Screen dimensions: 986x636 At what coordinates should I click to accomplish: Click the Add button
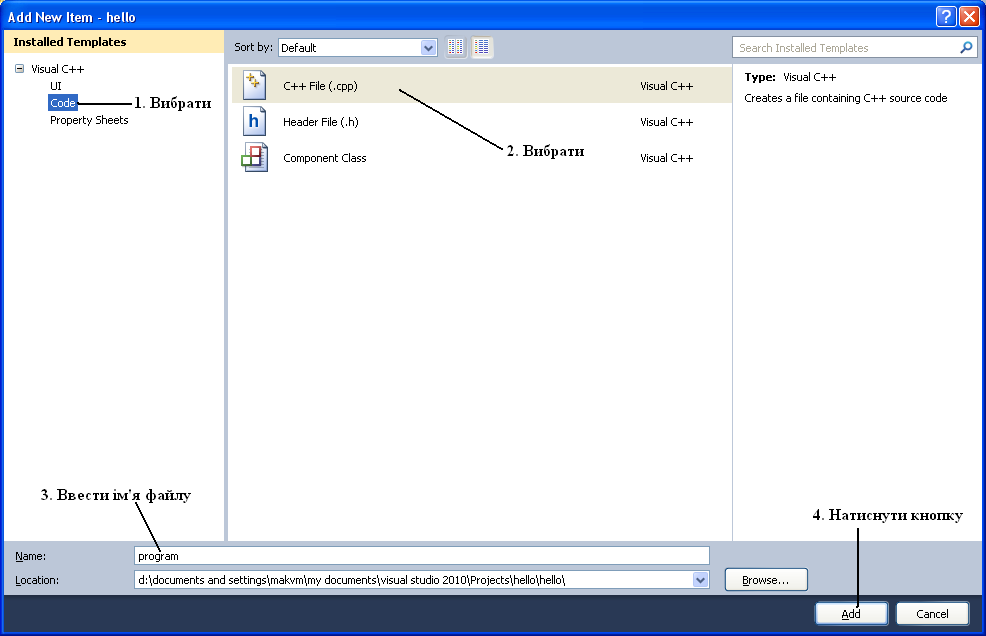(851, 614)
